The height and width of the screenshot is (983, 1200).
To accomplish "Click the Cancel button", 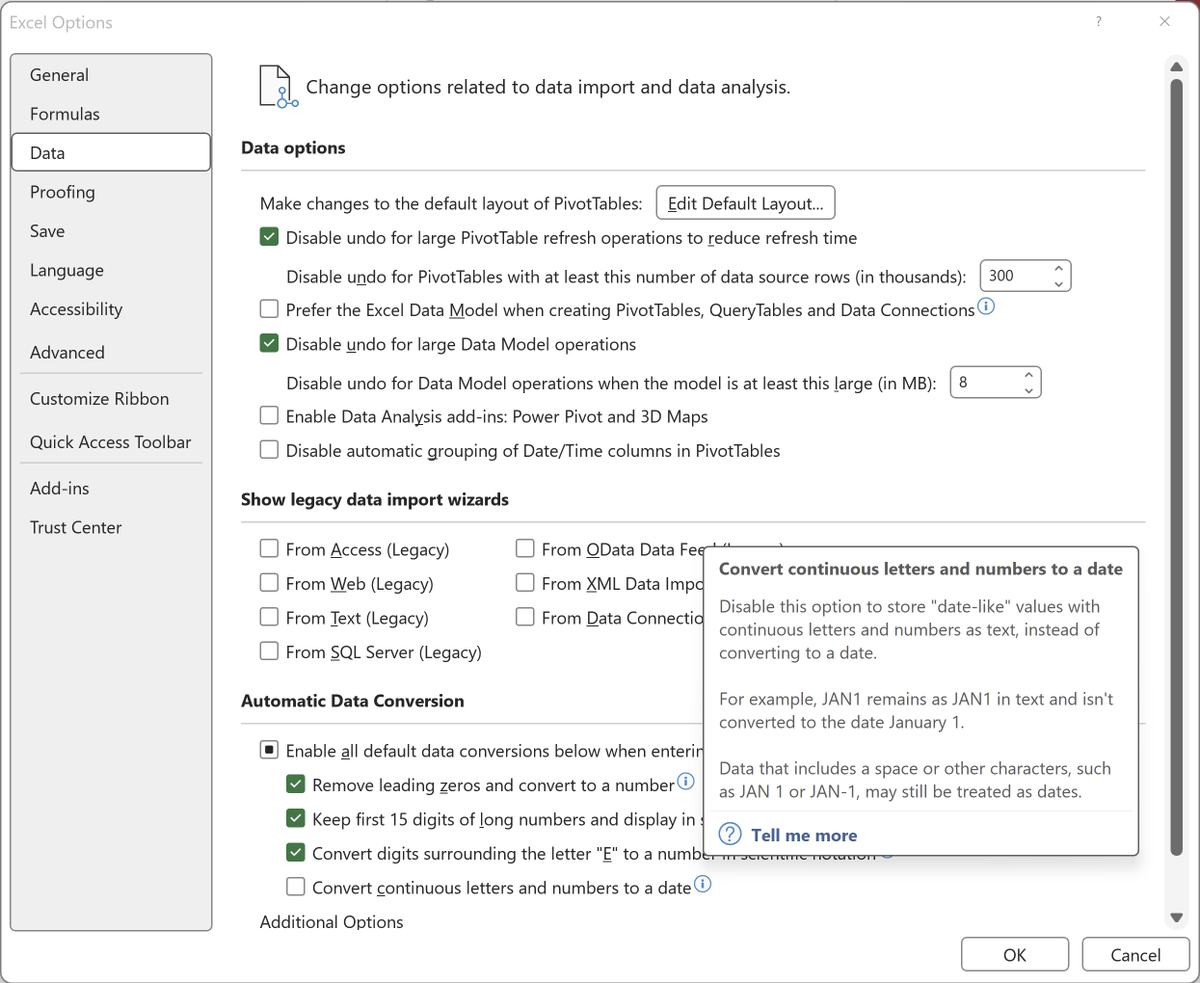I will [1136, 955].
